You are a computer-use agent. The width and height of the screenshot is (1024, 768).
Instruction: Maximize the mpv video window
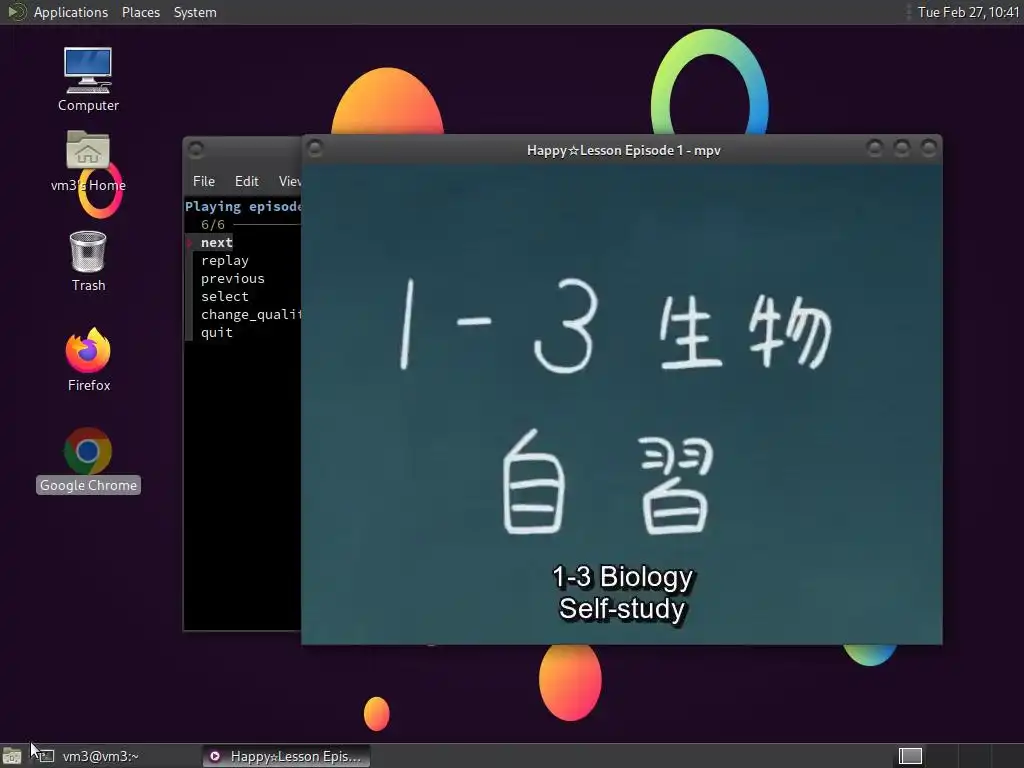click(902, 148)
